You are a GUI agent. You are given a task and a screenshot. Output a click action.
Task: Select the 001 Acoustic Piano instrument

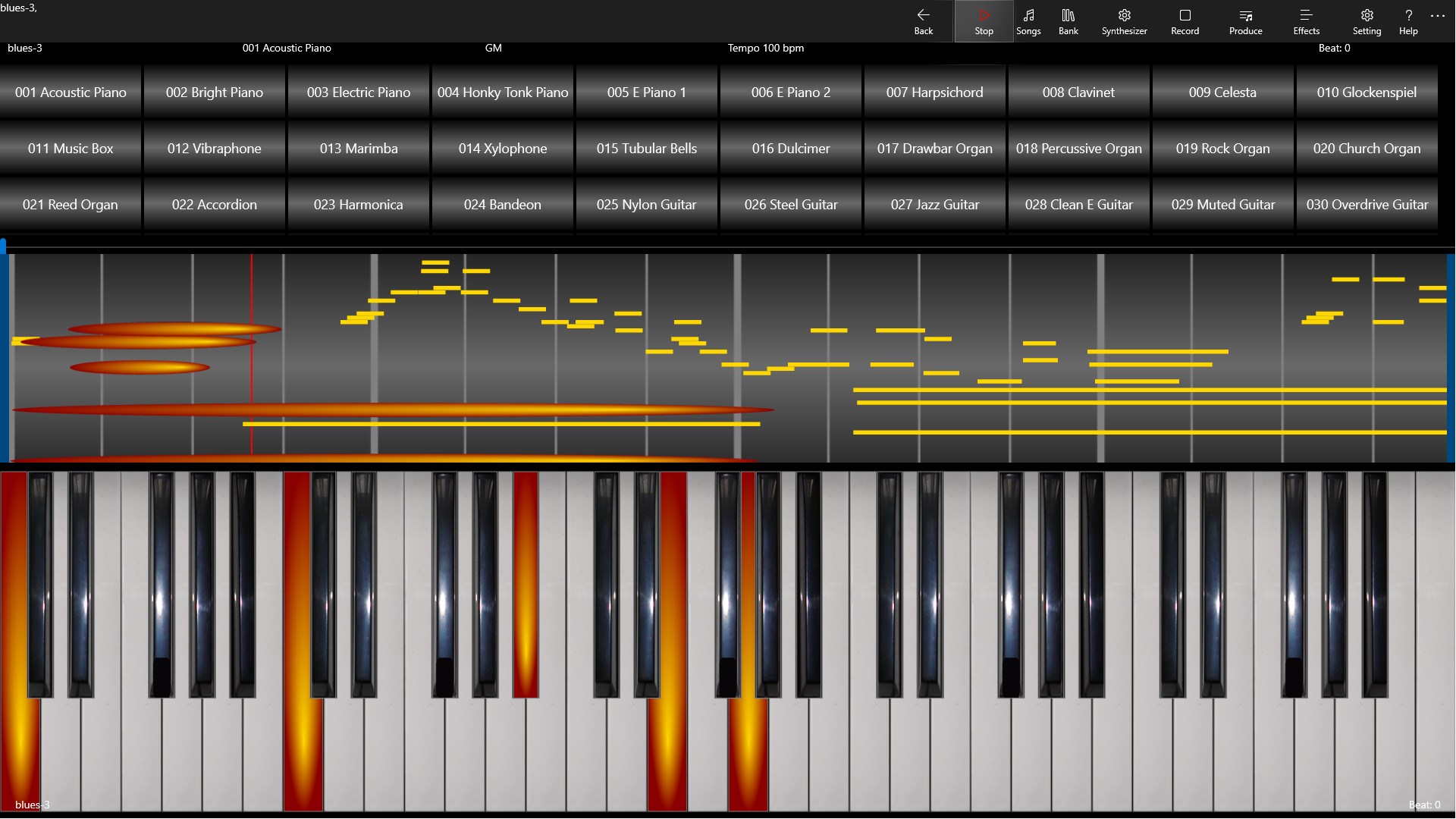(71, 92)
